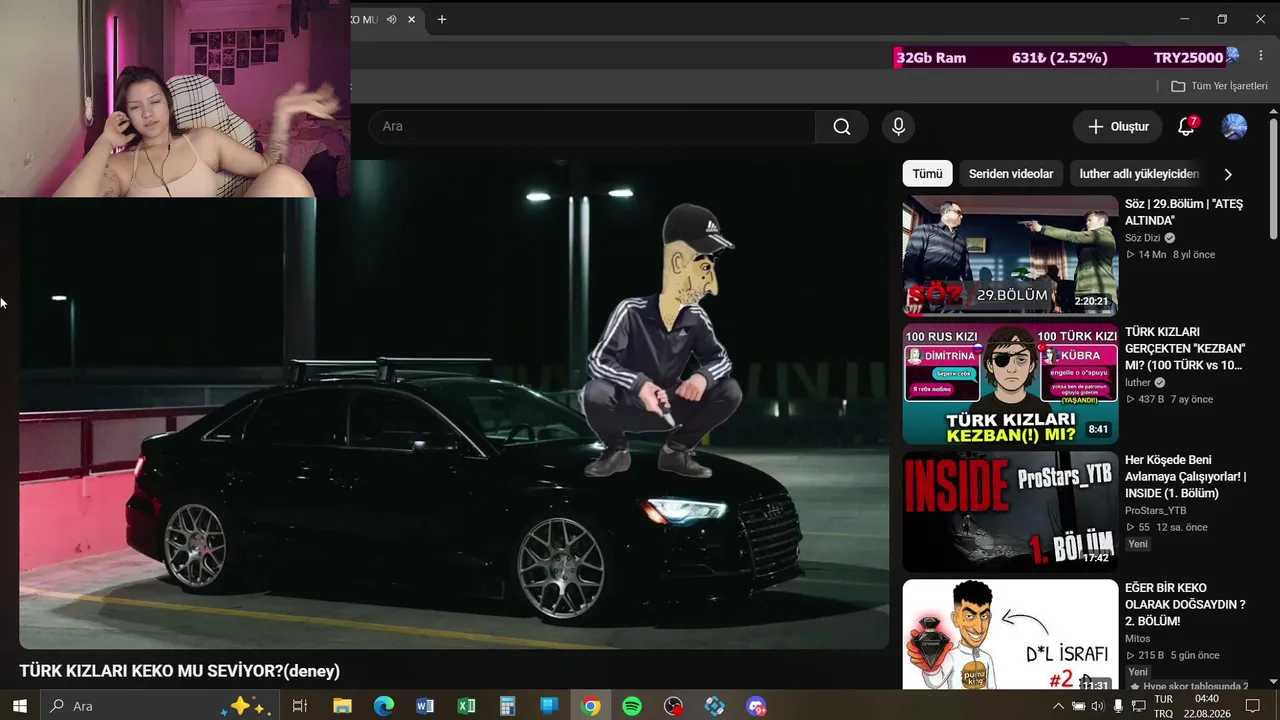Viewport: 1280px width, 720px height.
Task: Mute the tab using its speaker icon
Action: [x=392, y=19]
